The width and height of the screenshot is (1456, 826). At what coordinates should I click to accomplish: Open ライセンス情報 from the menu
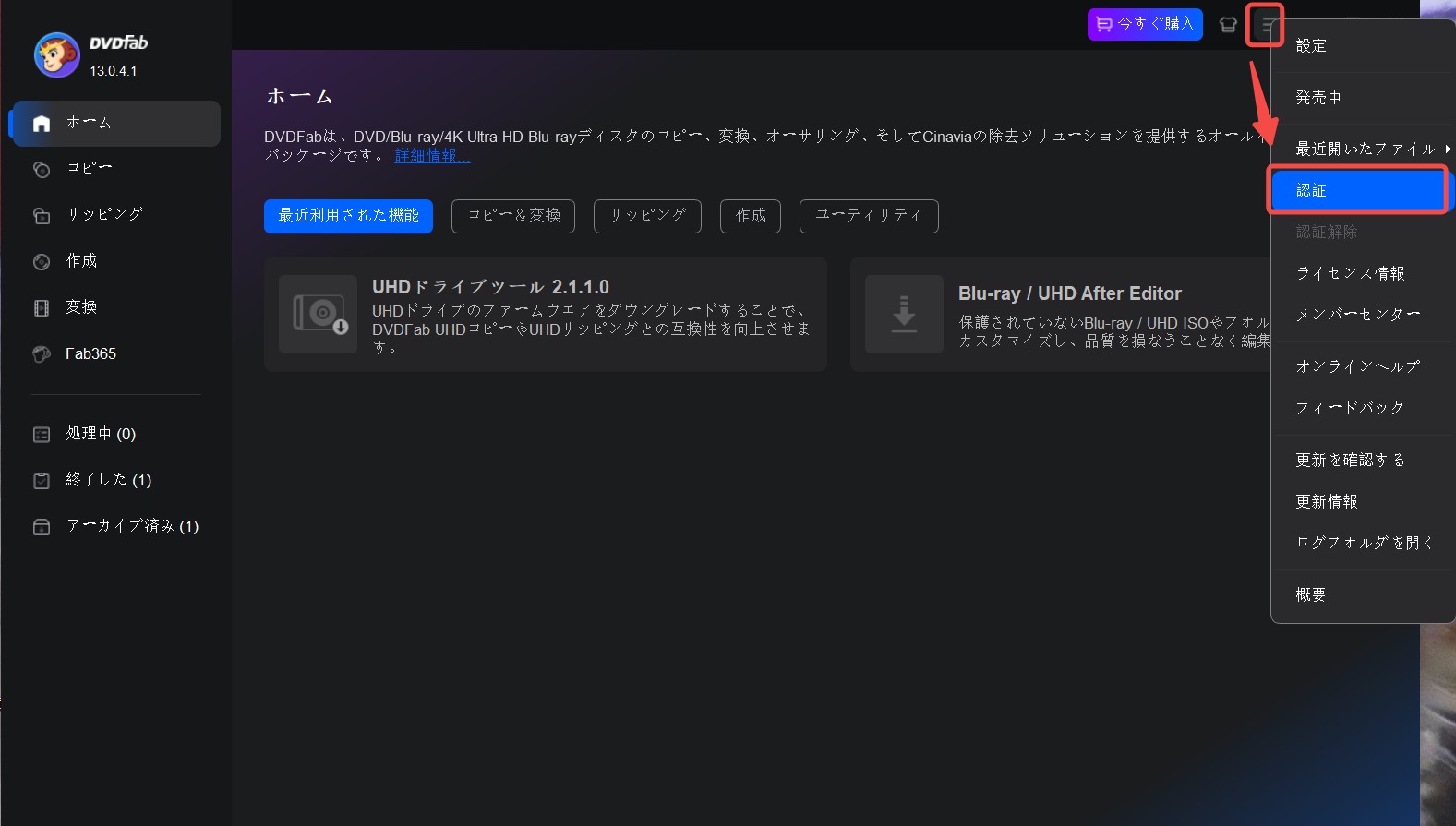pyautogui.click(x=1363, y=273)
